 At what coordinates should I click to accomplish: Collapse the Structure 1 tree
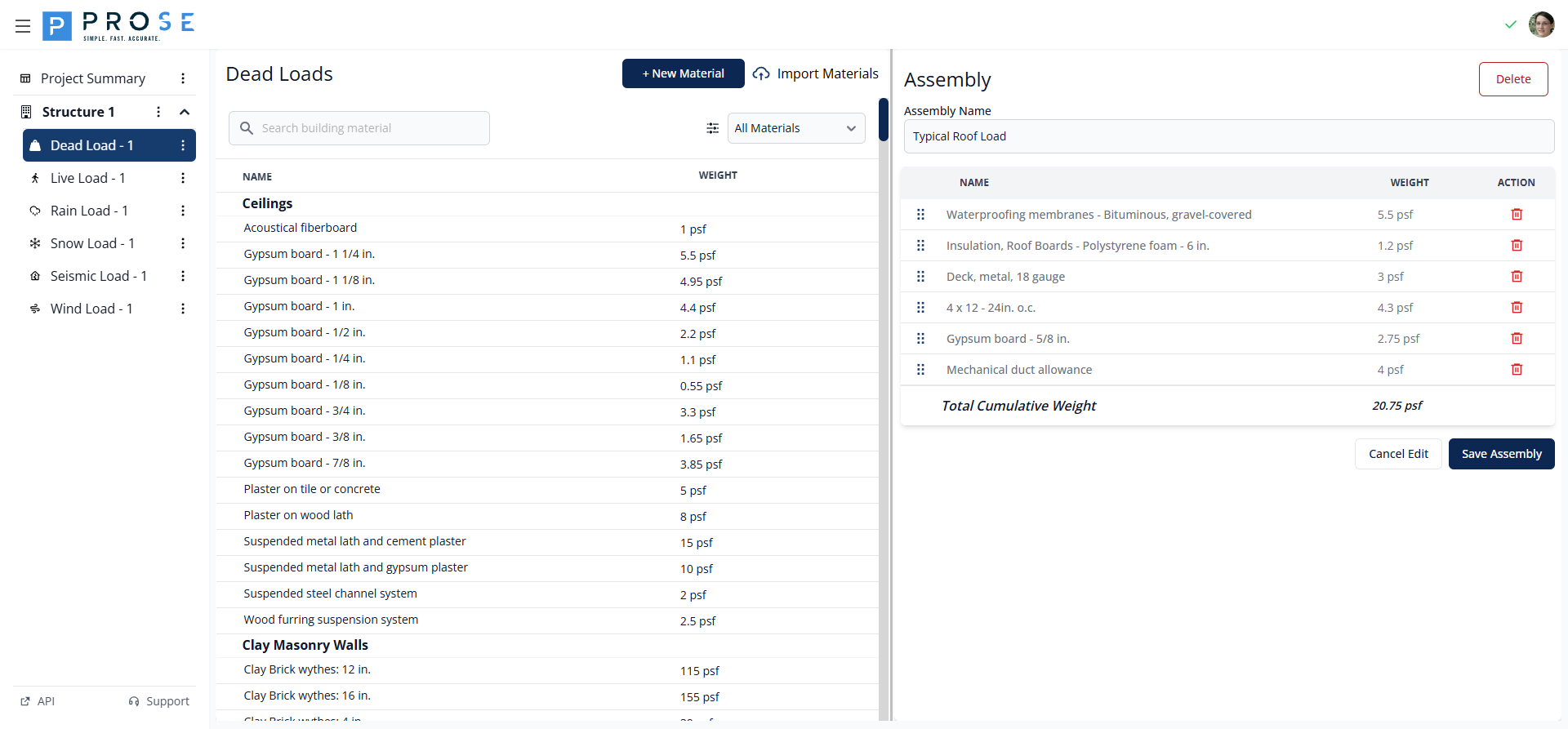(185, 112)
